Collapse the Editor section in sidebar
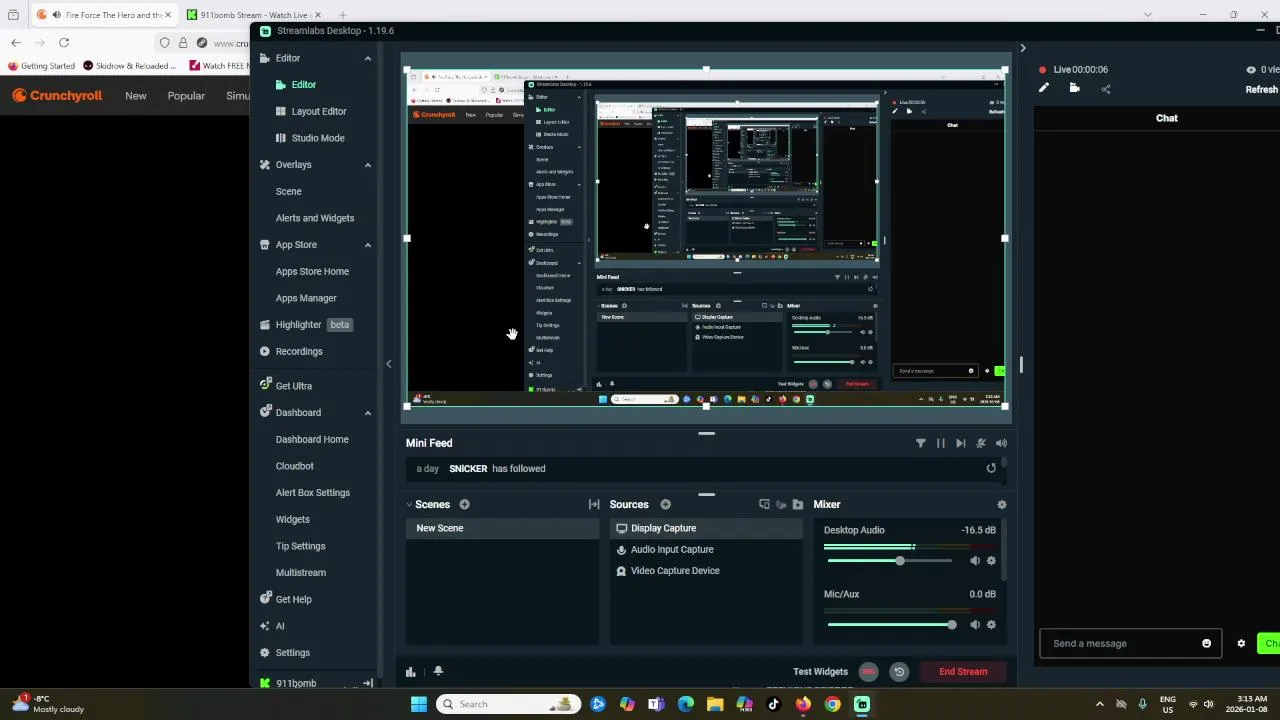 (367, 58)
